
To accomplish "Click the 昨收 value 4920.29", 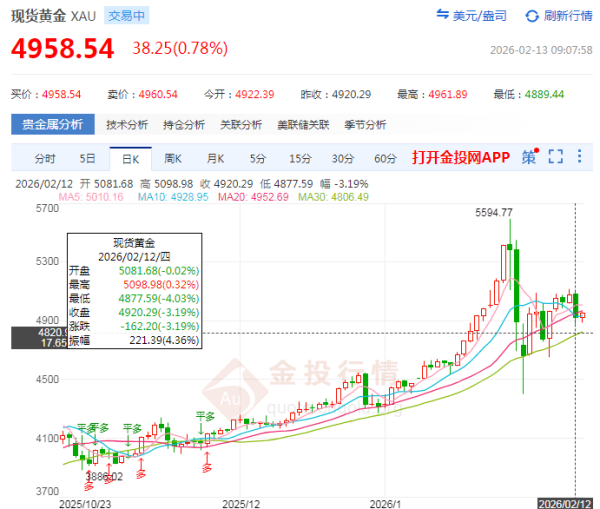I will (351, 94).
